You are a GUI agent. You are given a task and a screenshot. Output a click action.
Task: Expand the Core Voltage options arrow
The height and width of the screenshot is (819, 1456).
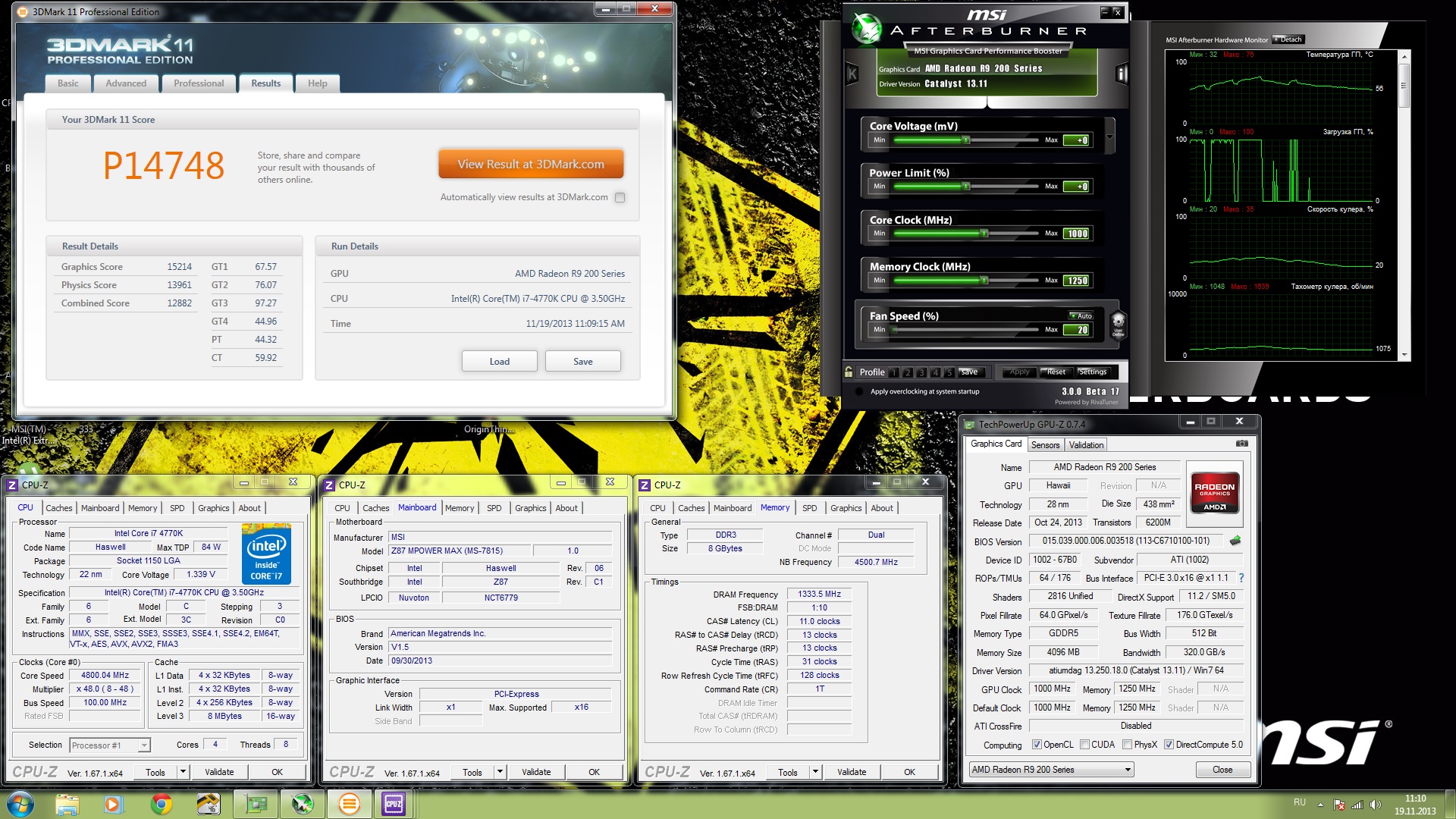click(x=1109, y=137)
